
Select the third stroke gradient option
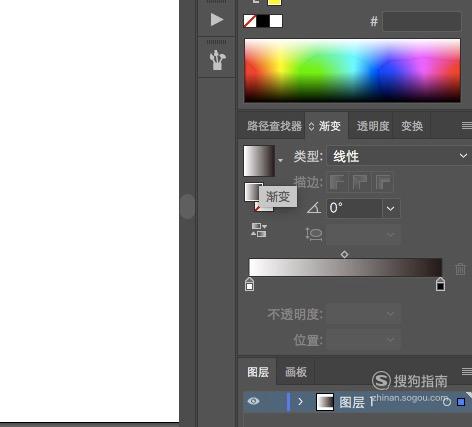coord(384,182)
